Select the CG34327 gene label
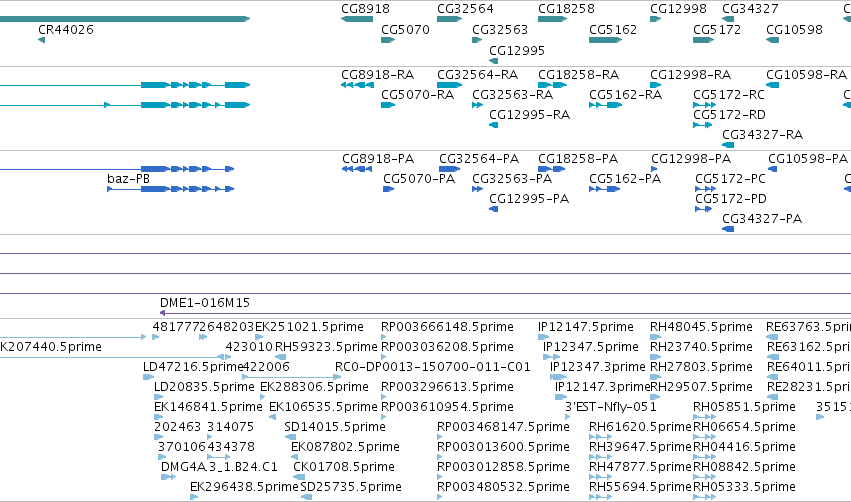The width and height of the screenshot is (851, 502). [x=750, y=9]
